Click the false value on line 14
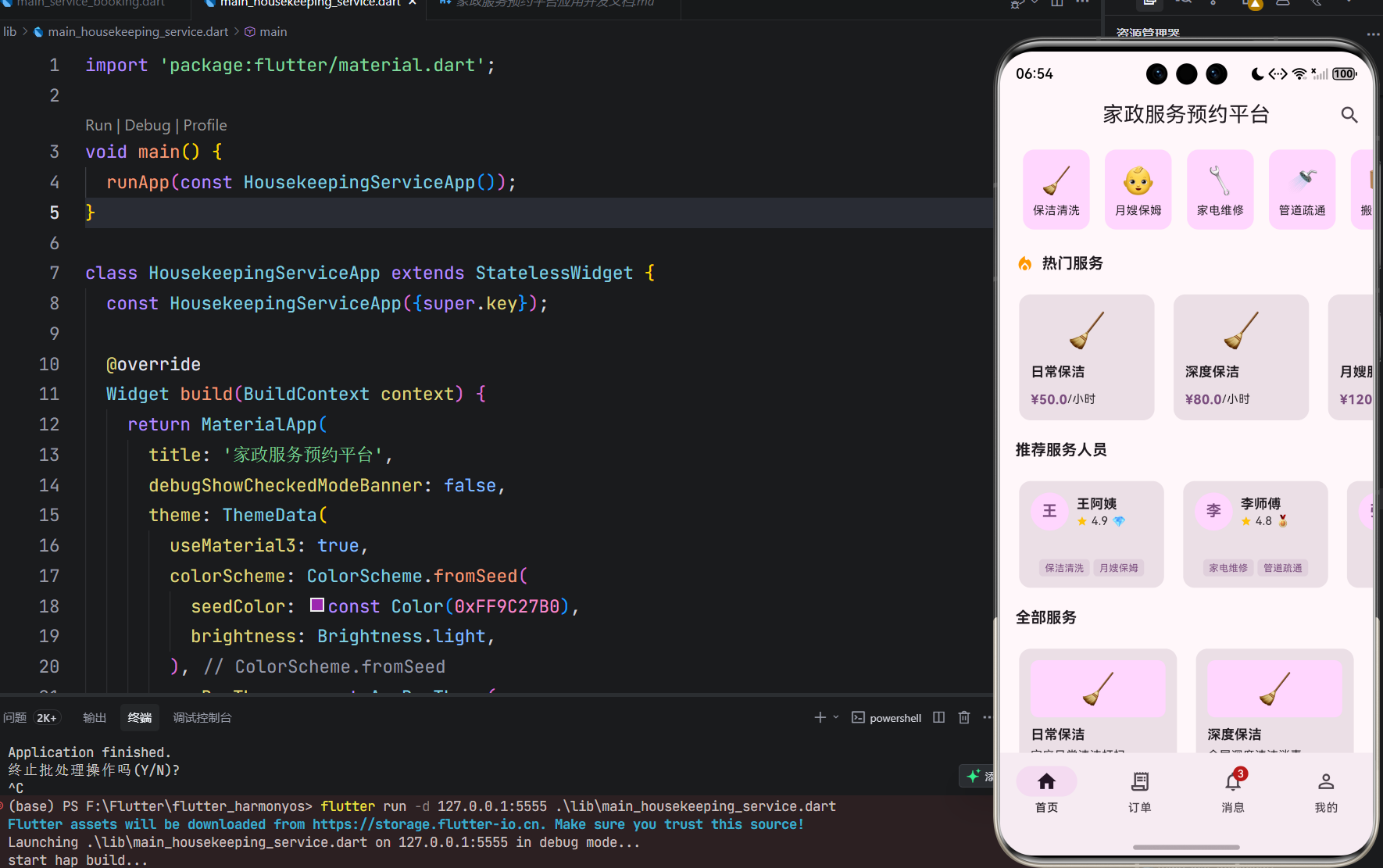Viewport: 1383px width, 868px height. click(x=470, y=485)
